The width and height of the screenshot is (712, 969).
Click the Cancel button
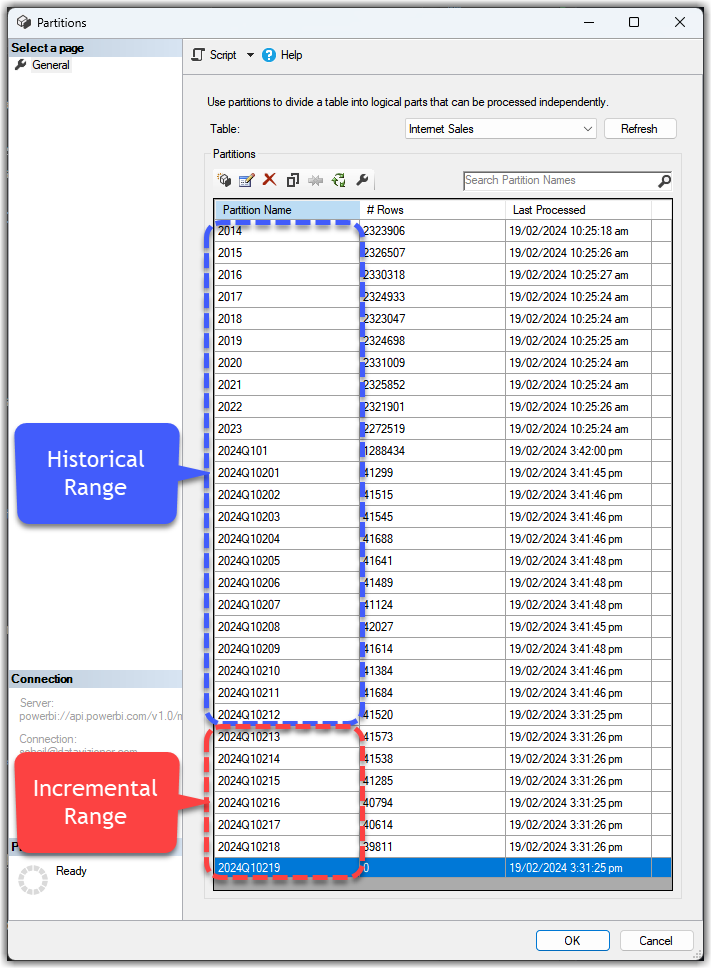[656, 940]
